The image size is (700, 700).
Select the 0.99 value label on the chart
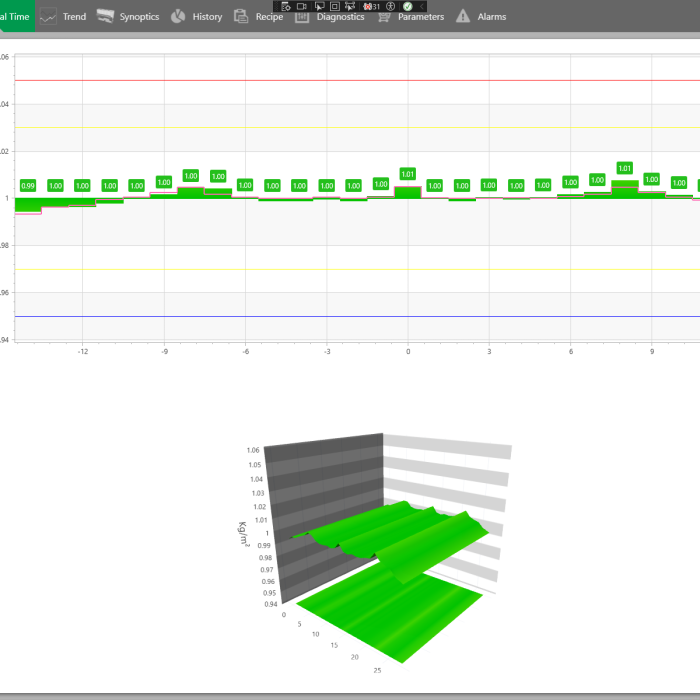[28, 185]
